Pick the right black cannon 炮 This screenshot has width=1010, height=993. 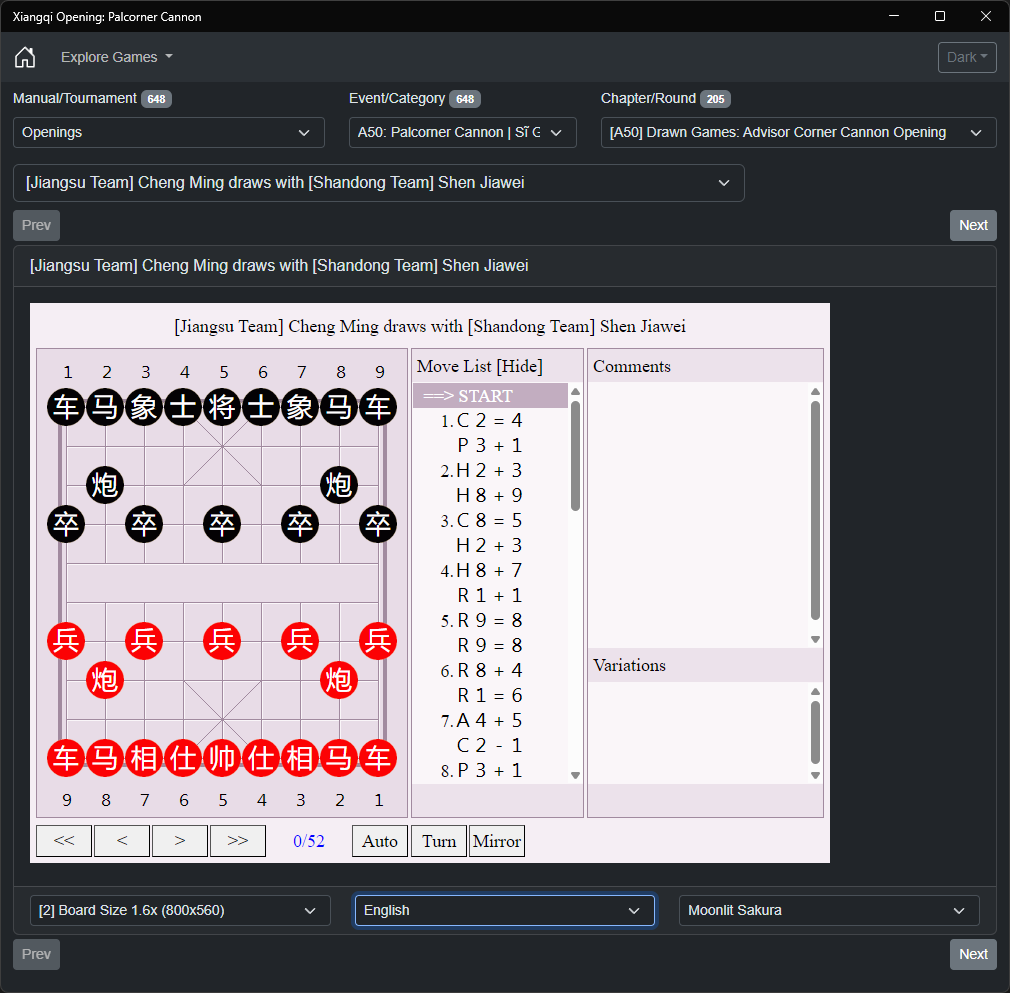coord(339,485)
